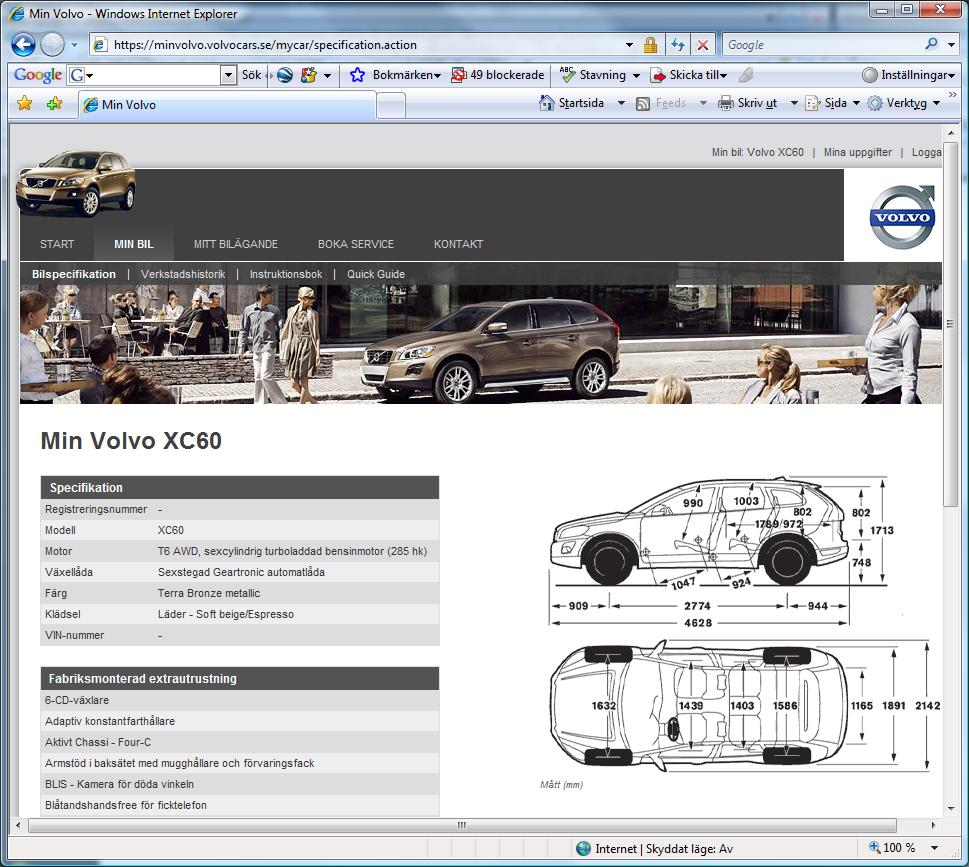The image size is (969, 867).
Task: Click the 49 blockerade popup blocker button
Action: tap(497, 75)
